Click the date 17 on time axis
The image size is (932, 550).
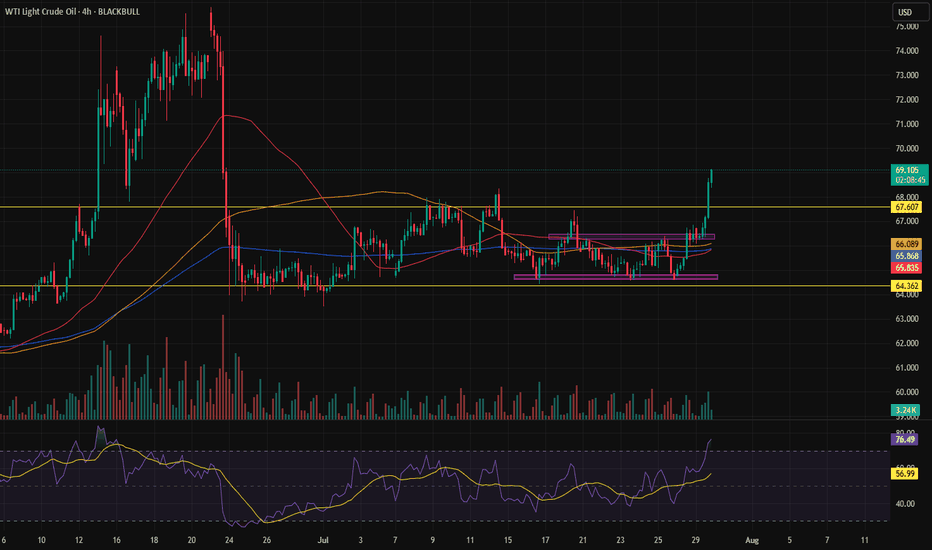point(545,540)
